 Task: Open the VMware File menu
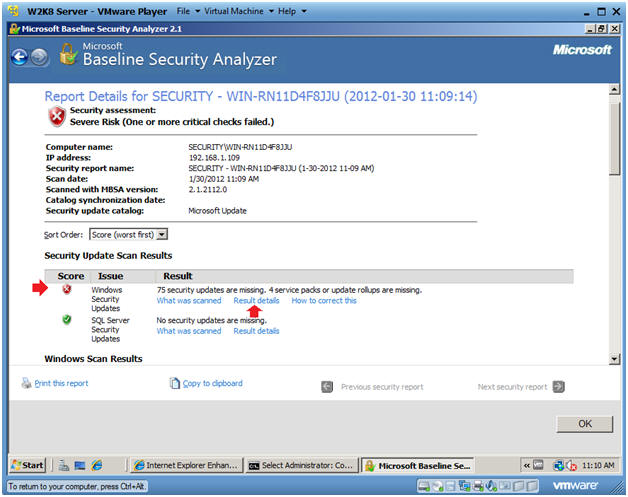pos(188,11)
